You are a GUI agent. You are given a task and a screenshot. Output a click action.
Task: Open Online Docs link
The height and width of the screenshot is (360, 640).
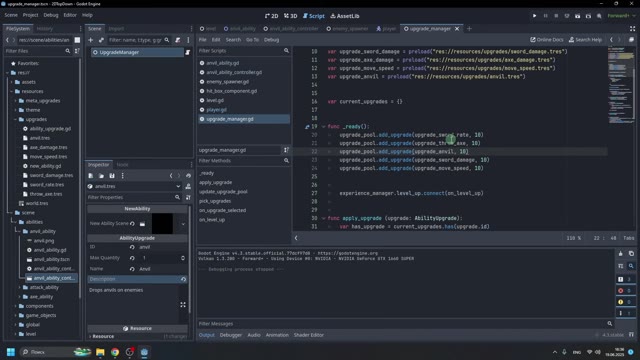click(547, 40)
